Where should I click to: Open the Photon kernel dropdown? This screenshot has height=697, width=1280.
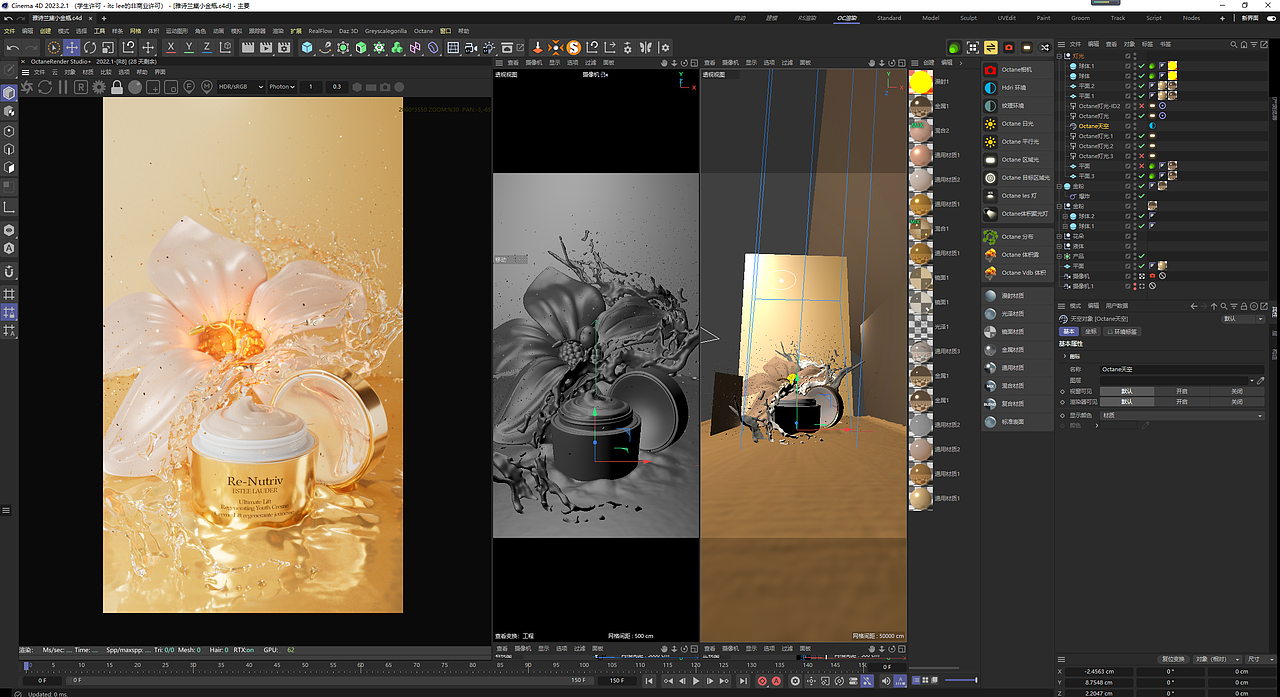pyautogui.click(x=282, y=87)
